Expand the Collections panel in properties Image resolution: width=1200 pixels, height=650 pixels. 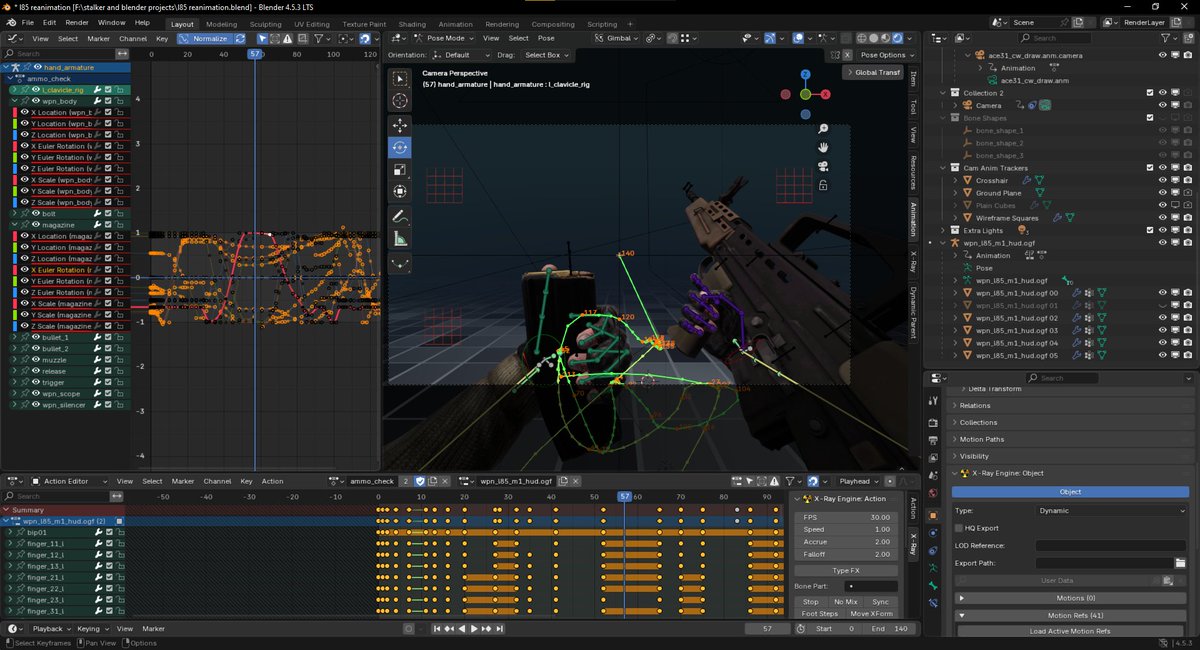click(x=1069, y=422)
